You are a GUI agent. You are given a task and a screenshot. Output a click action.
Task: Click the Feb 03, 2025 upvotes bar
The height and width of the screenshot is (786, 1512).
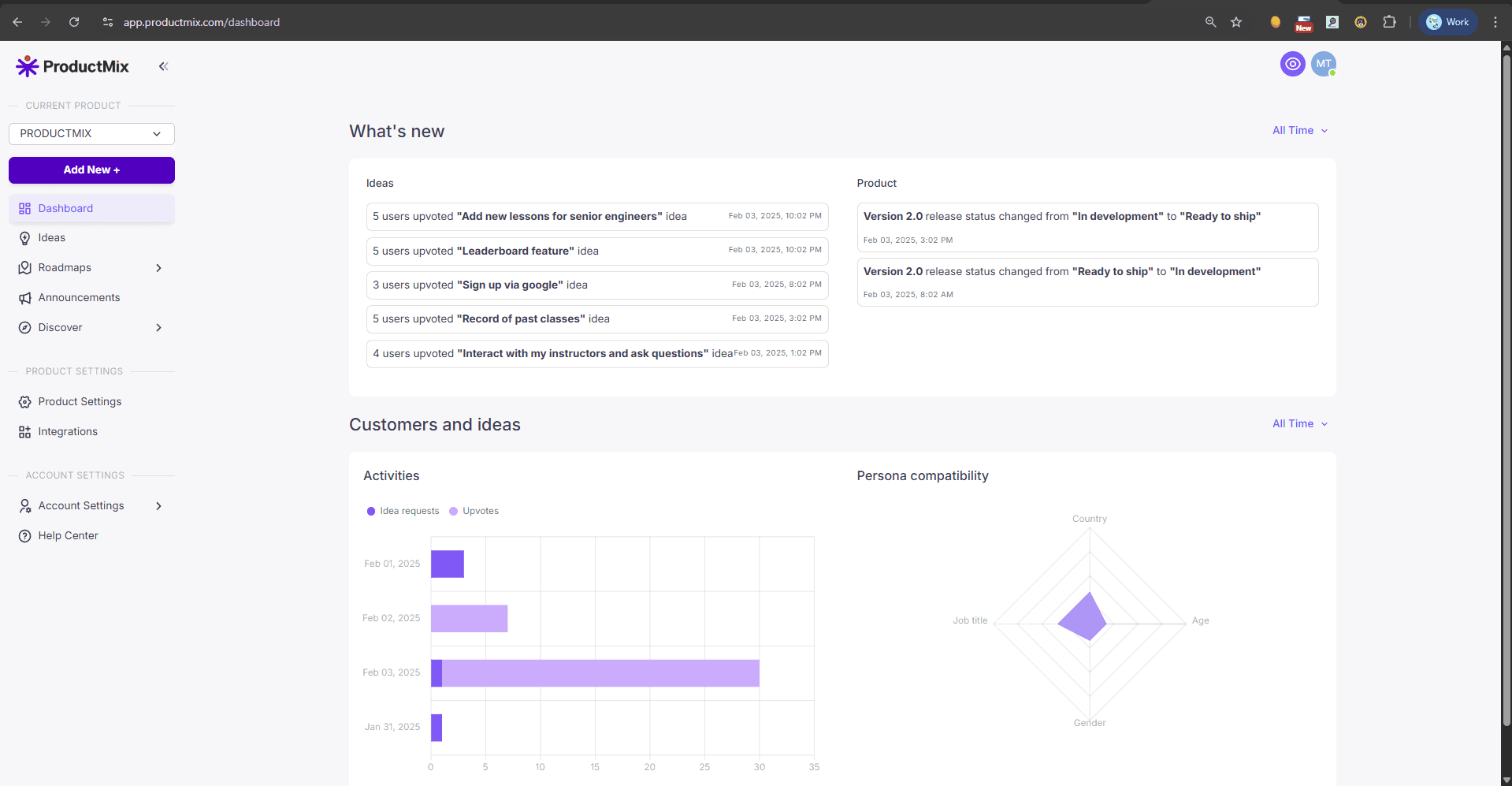click(x=600, y=673)
